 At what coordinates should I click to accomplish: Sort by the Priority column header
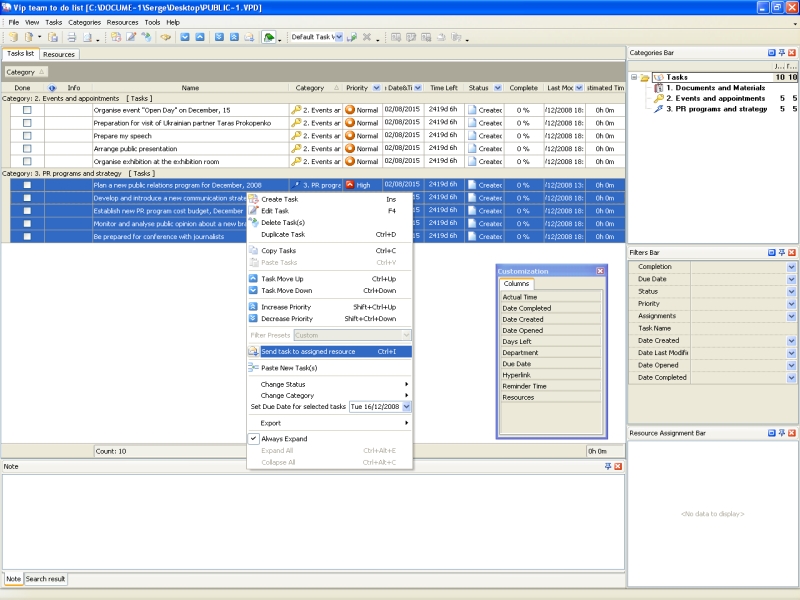357,88
